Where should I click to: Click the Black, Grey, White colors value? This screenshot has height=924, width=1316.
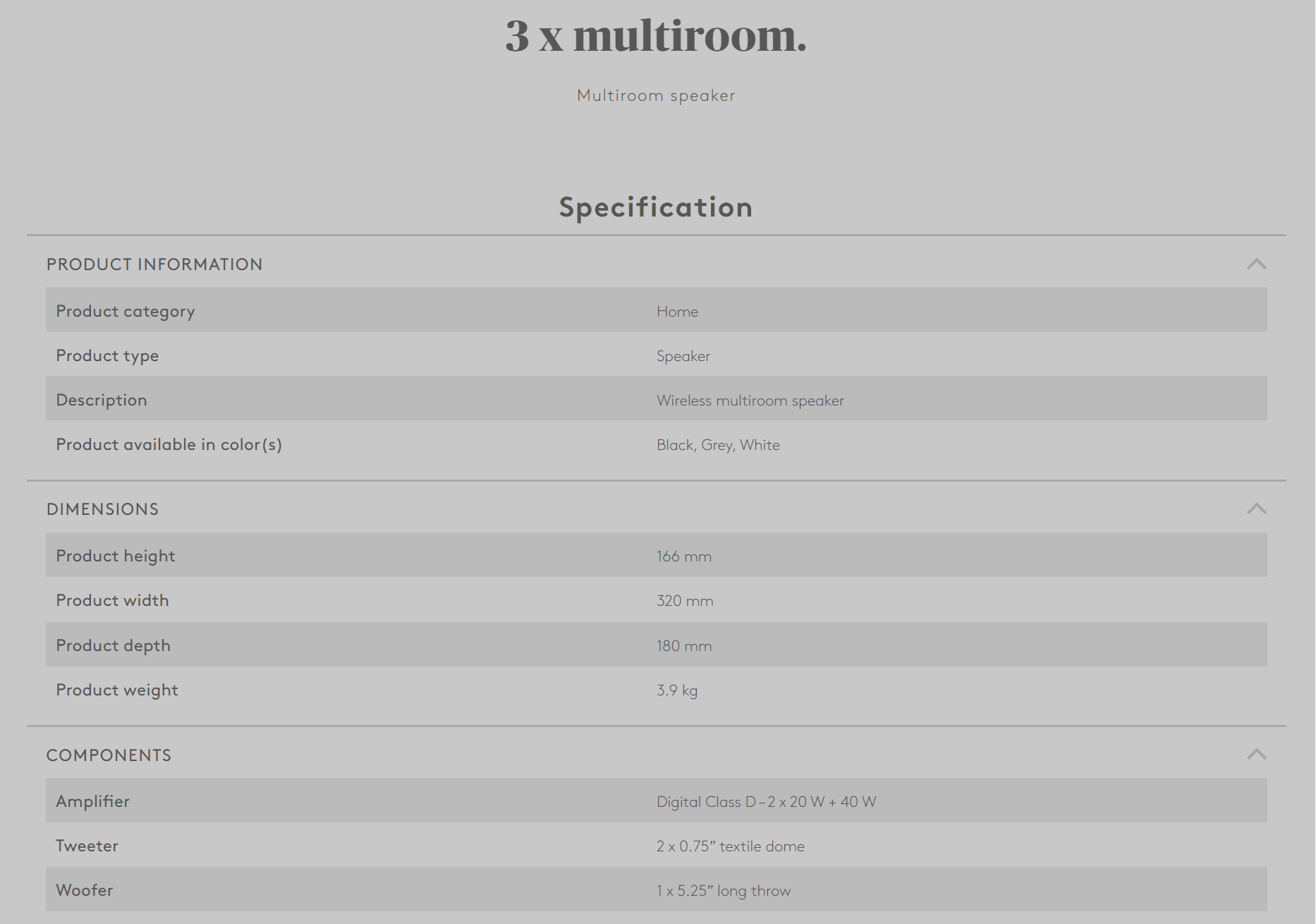coord(718,445)
